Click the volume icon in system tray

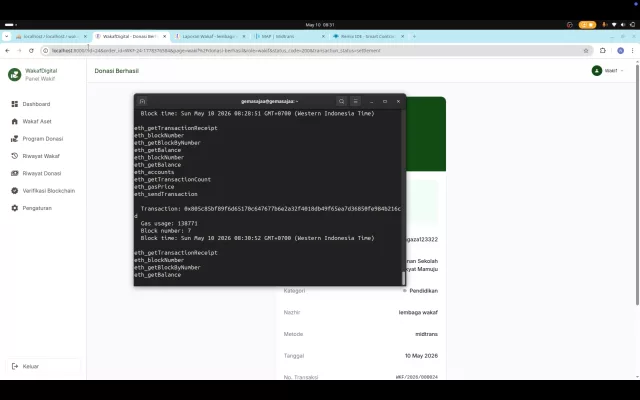click(x=623, y=25)
